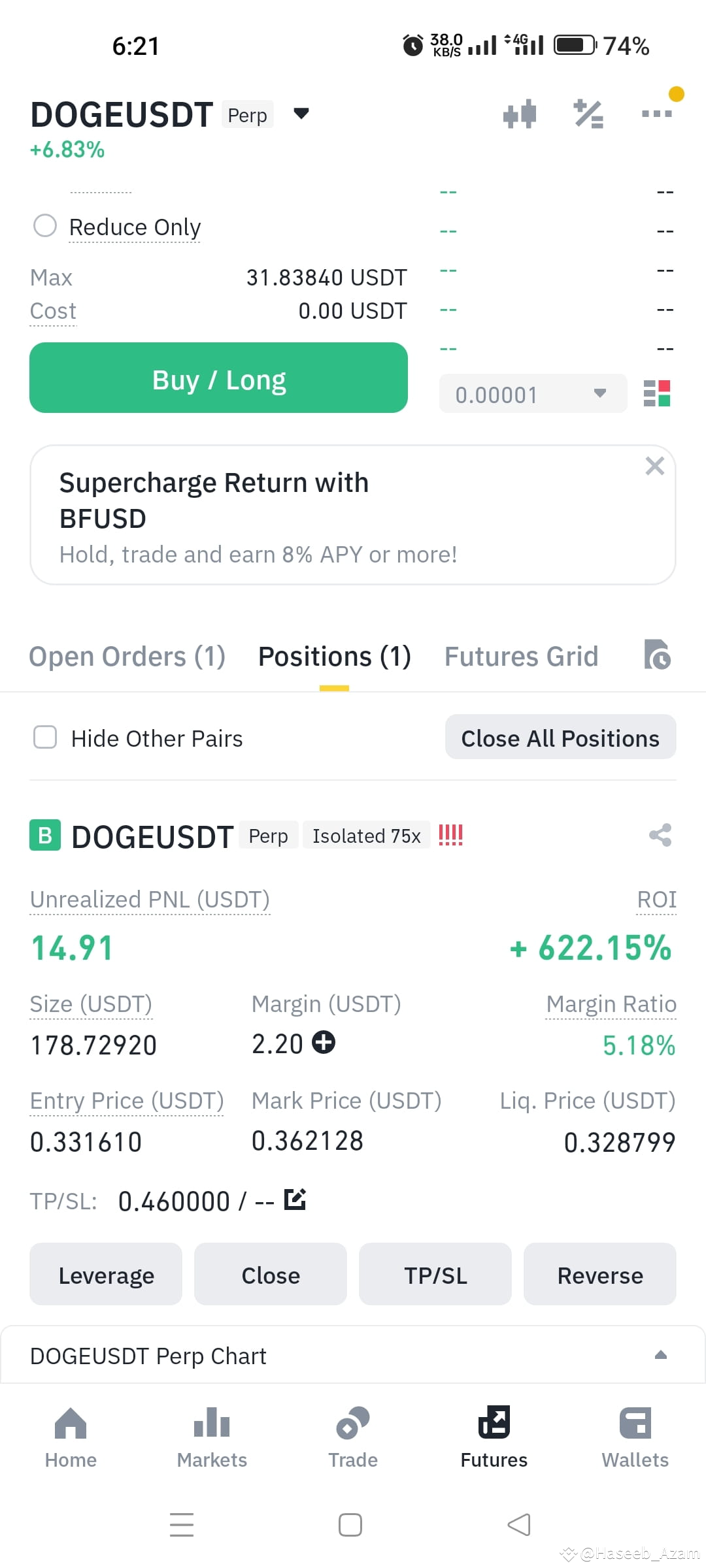The image size is (706, 1568).
Task: Dismiss the BFUSD promotion banner
Action: click(x=654, y=466)
